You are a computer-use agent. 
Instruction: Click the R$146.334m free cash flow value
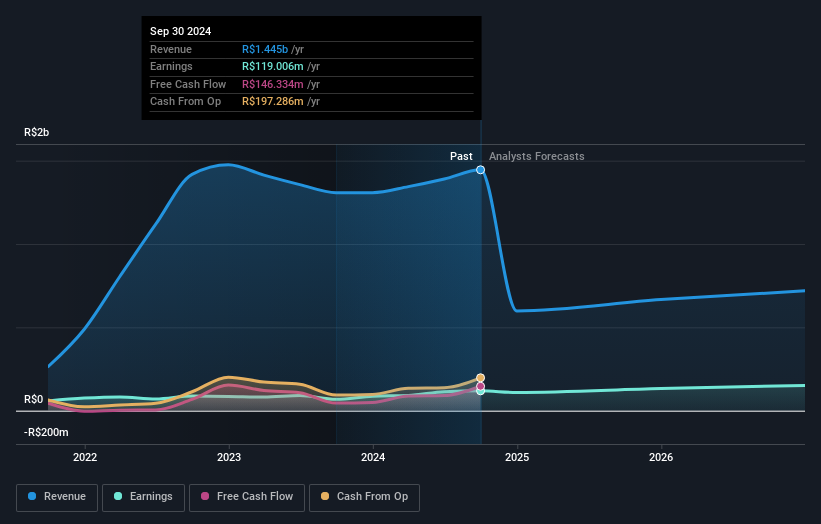click(273, 84)
